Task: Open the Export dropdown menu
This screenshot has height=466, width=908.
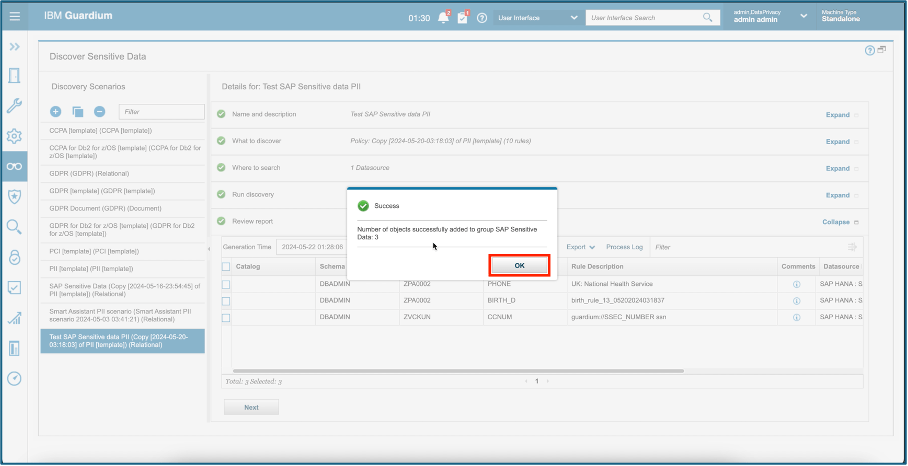Action: tap(581, 247)
